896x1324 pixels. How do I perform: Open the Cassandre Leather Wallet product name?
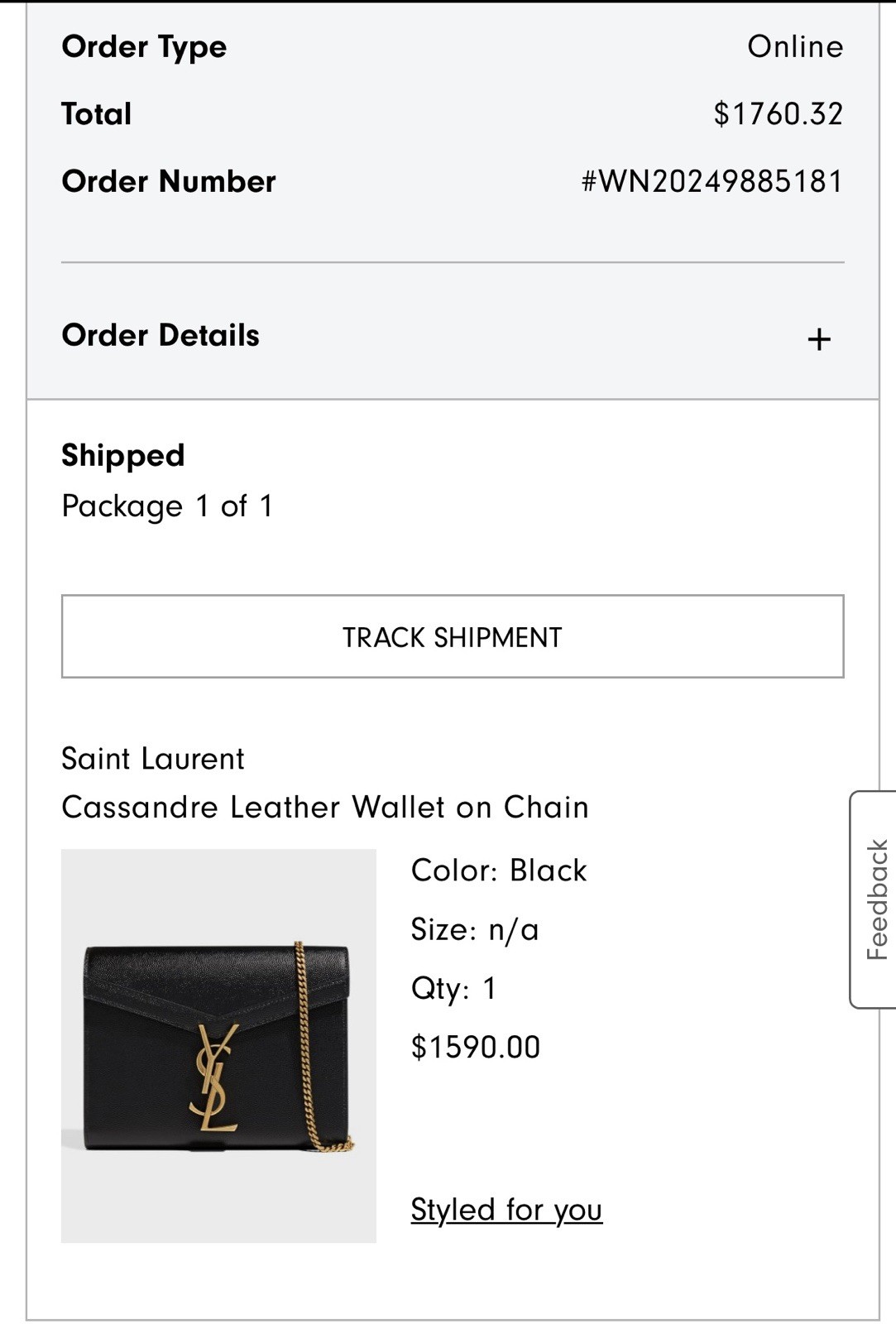click(323, 808)
